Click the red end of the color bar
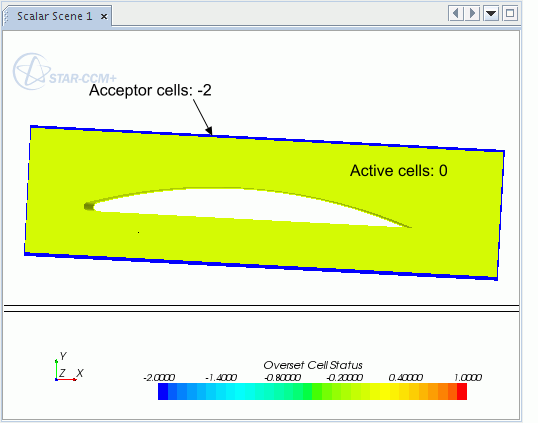This screenshot has width=538, height=423. tap(462, 391)
